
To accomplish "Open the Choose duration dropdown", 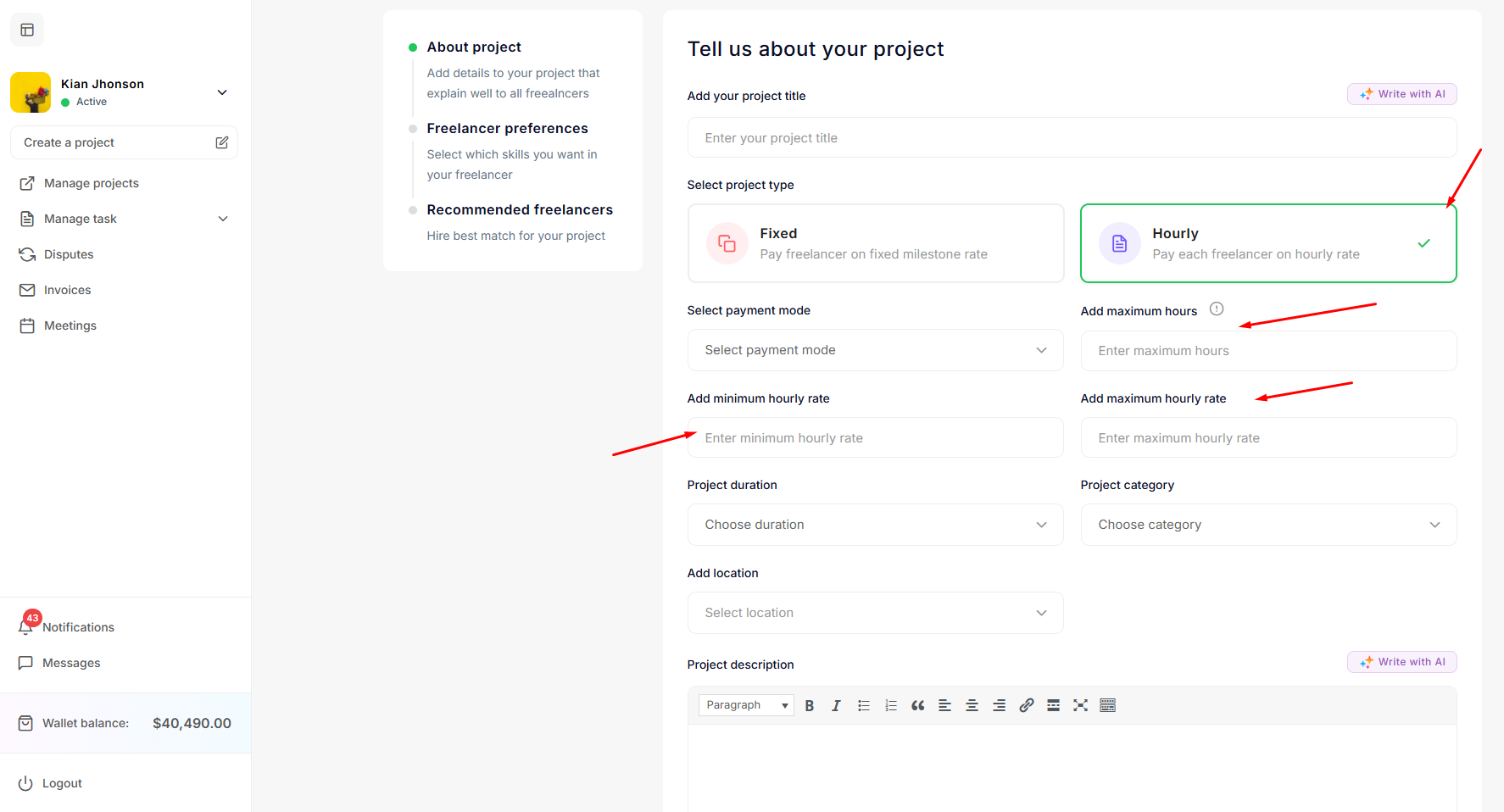I will pyautogui.click(x=875, y=525).
